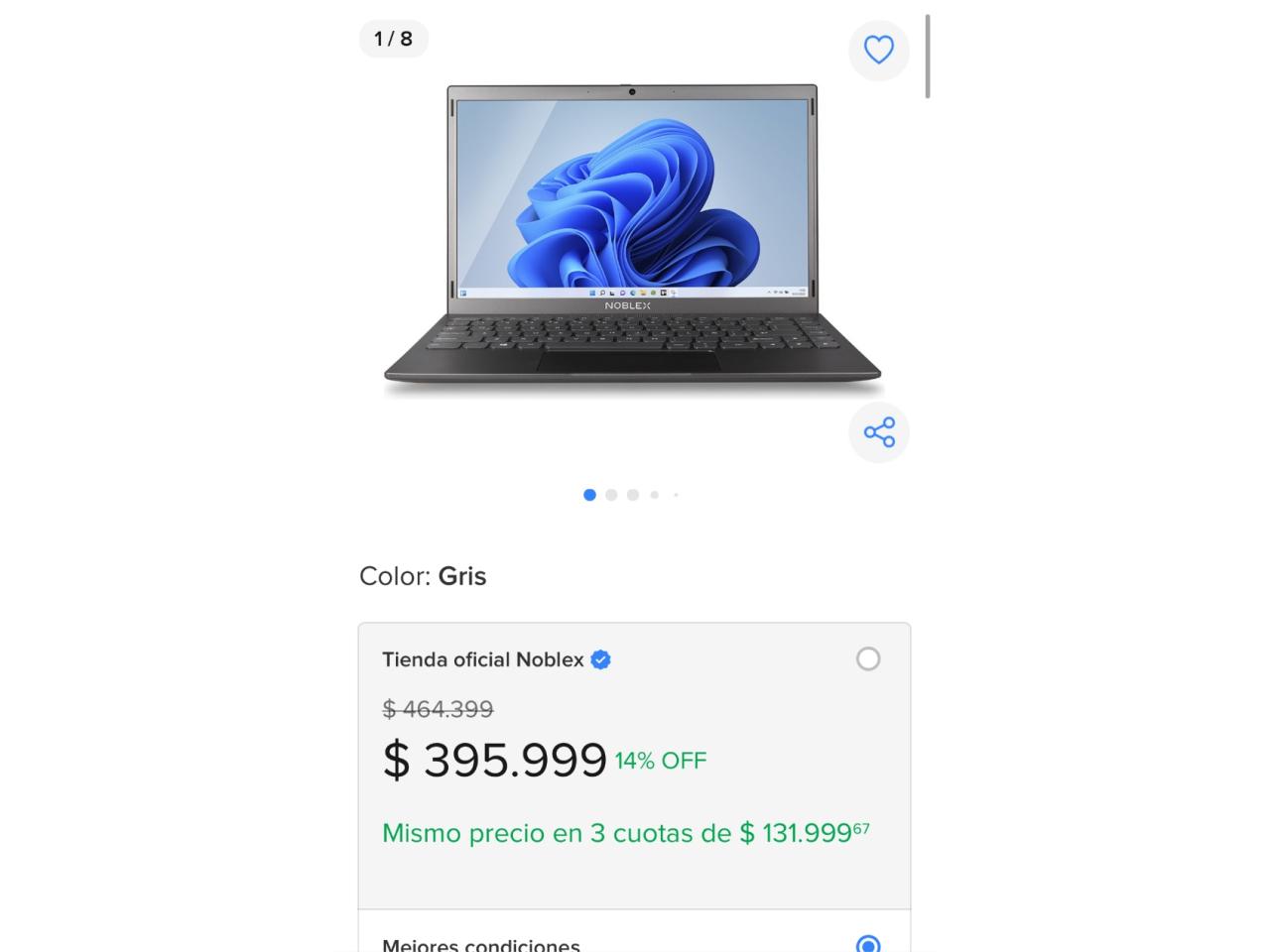Image resolution: width=1270 pixels, height=952 pixels.
Task: Jump to the third carousel dot
Action: [x=633, y=495]
